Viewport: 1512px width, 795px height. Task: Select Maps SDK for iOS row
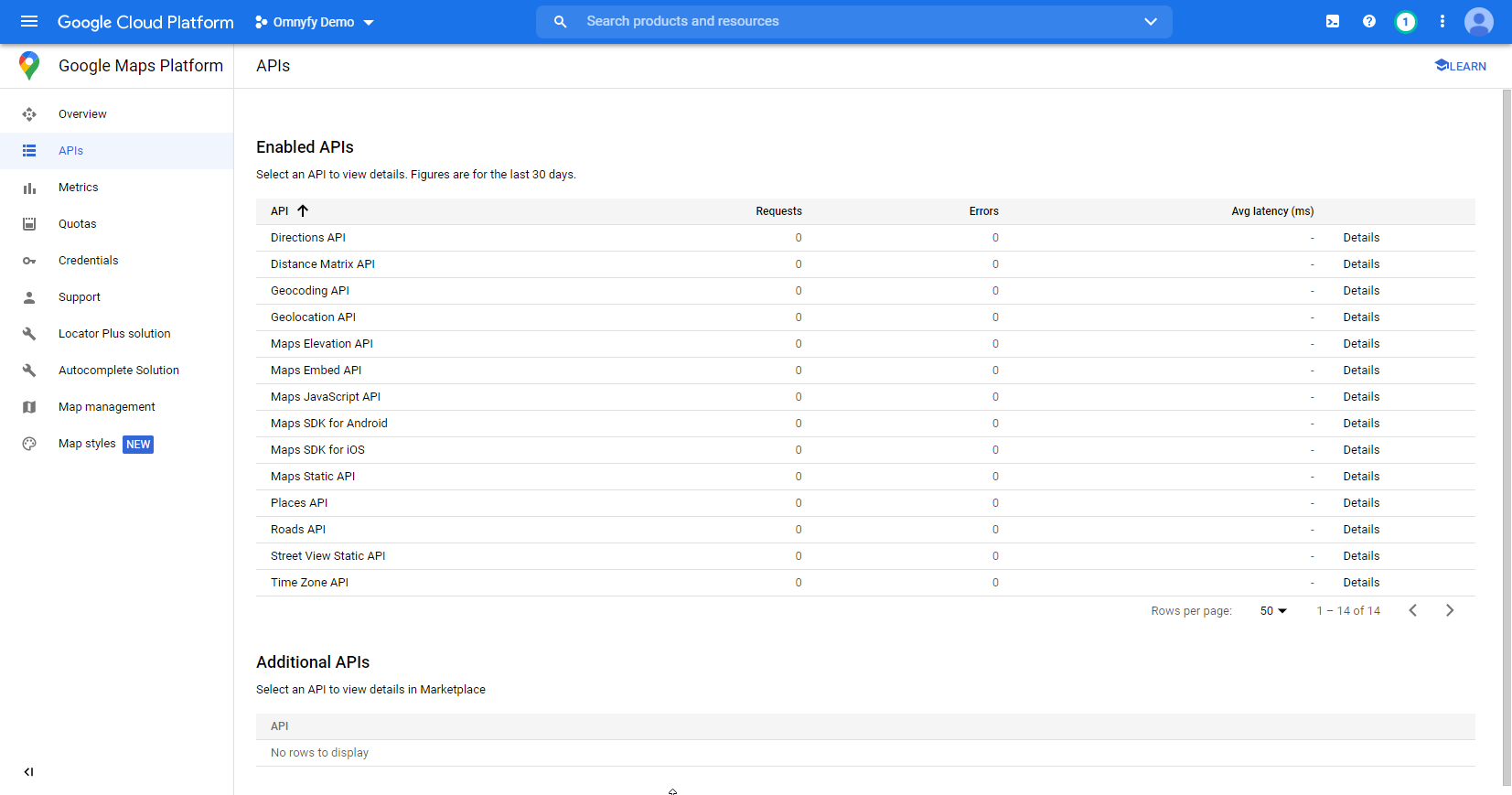tap(865, 450)
